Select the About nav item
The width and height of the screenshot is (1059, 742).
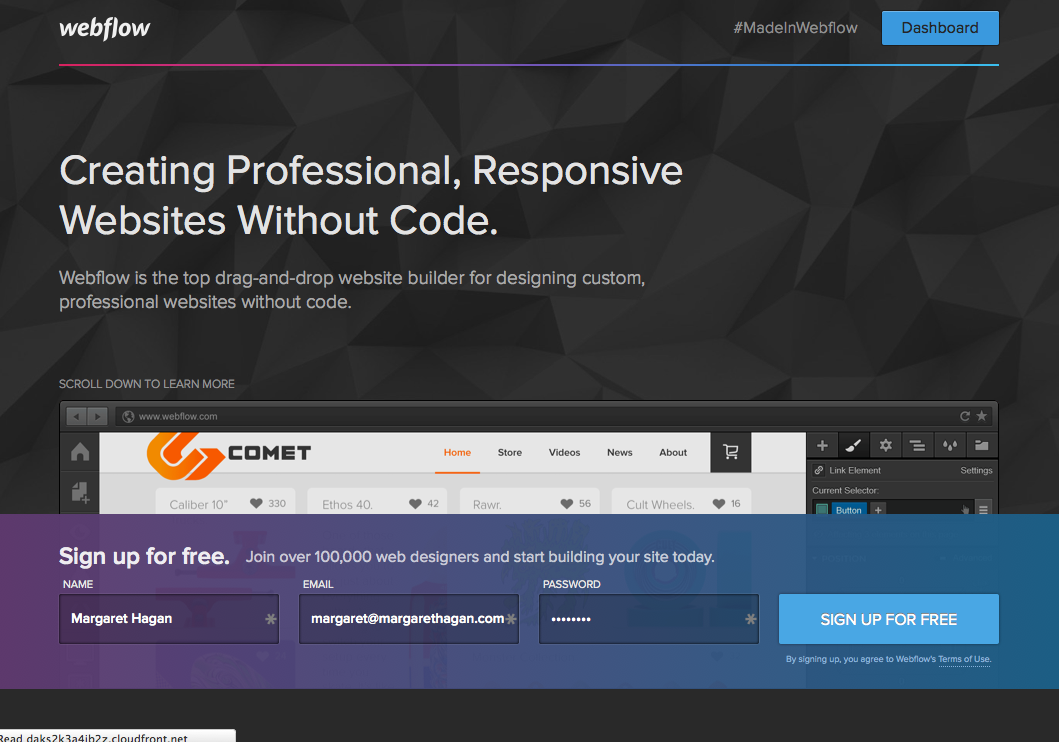pyautogui.click(x=673, y=452)
